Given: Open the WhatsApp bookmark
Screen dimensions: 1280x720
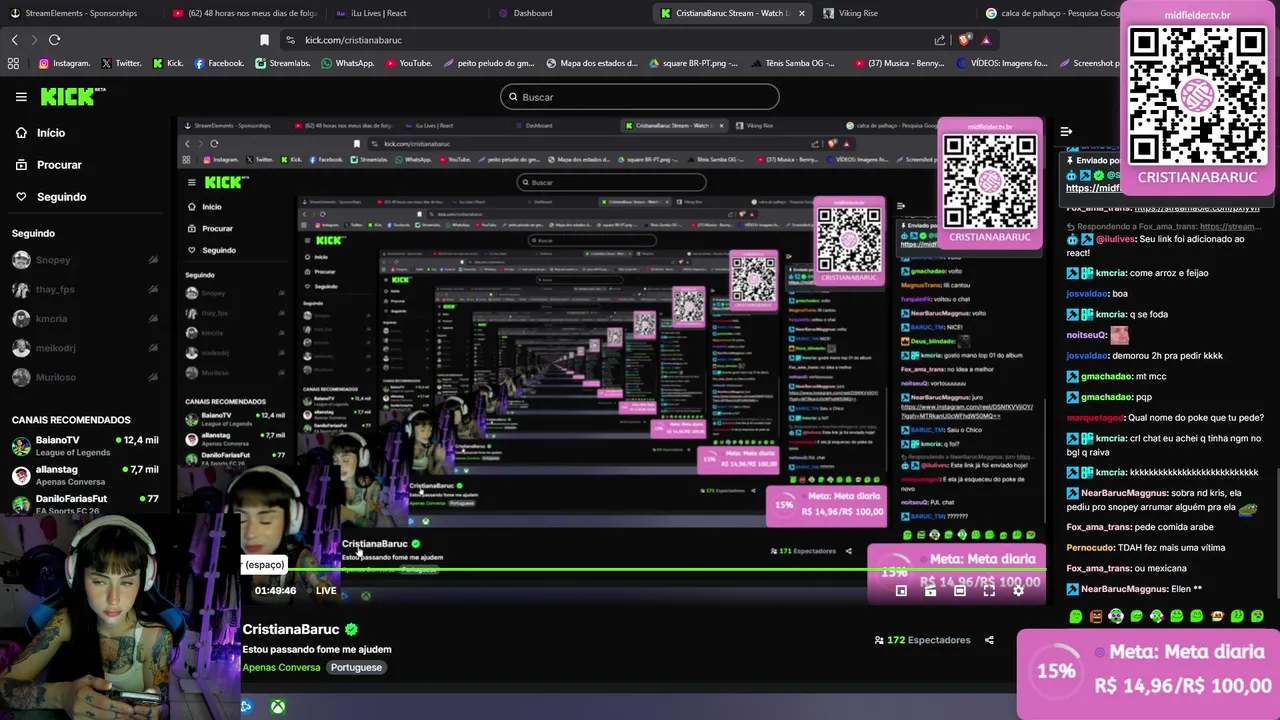Looking at the screenshot, I should 348,63.
